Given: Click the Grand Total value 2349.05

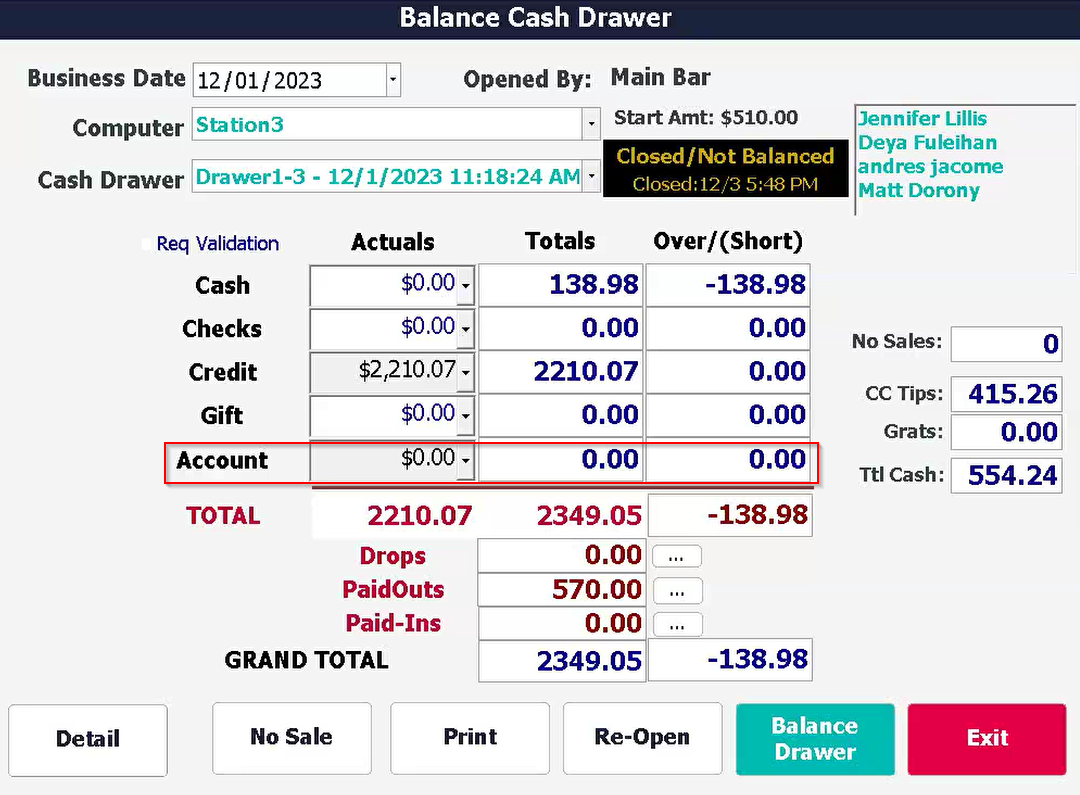Looking at the screenshot, I should coord(562,661).
